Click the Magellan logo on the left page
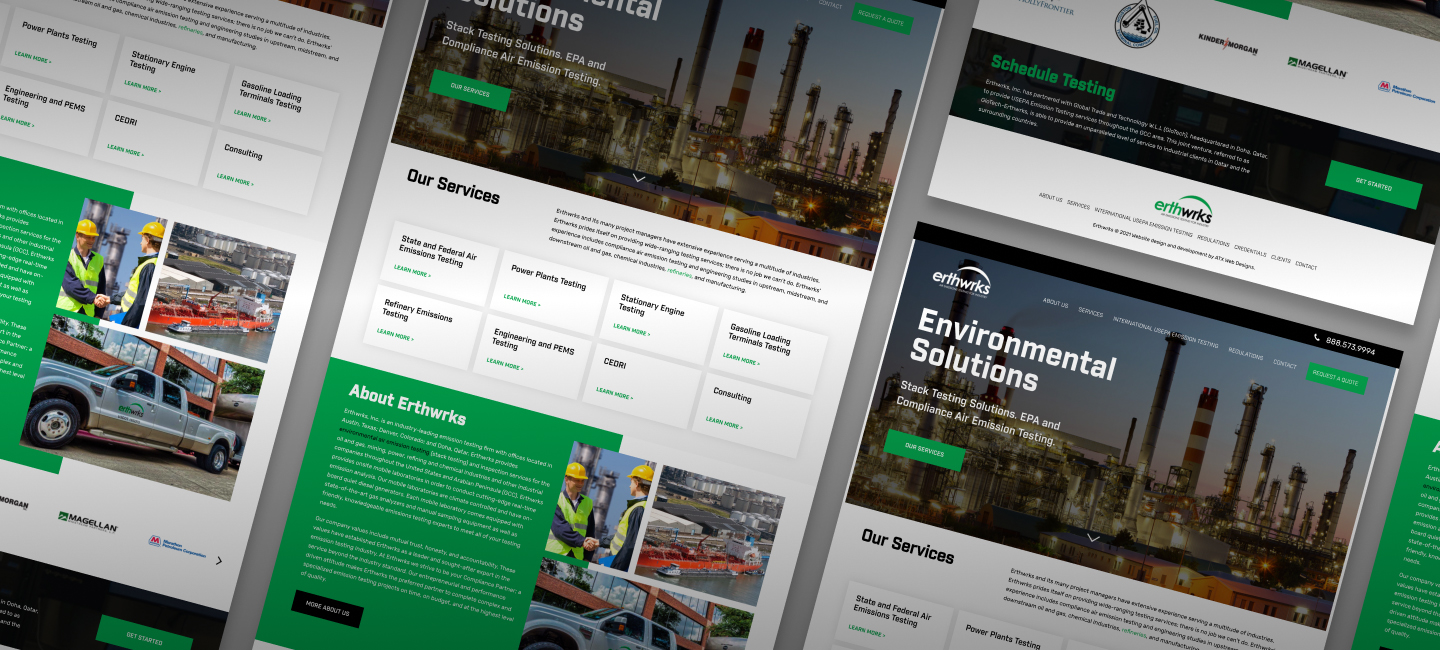This screenshot has width=1440, height=650. pos(88,521)
